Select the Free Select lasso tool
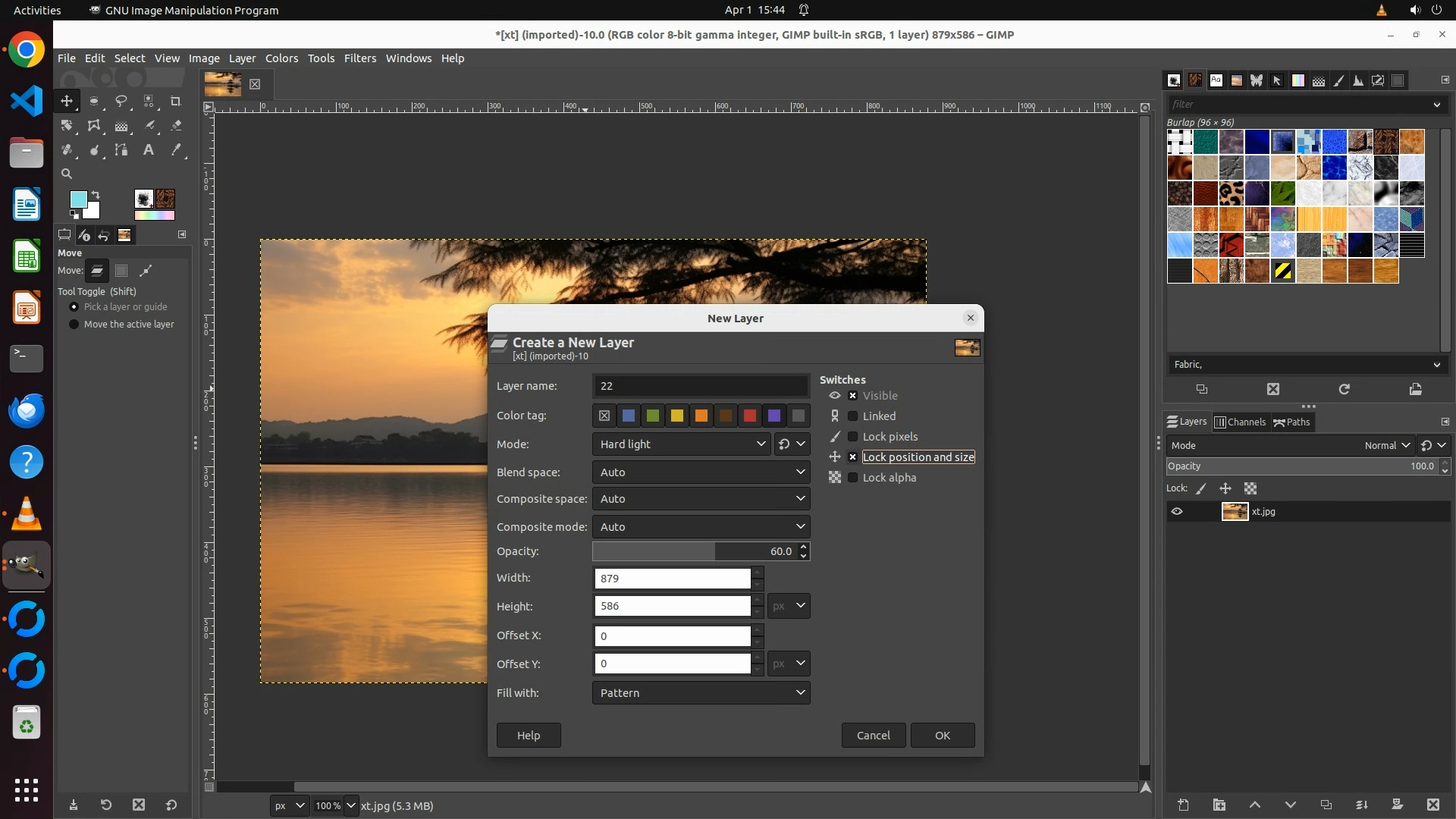 (x=121, y=101)
